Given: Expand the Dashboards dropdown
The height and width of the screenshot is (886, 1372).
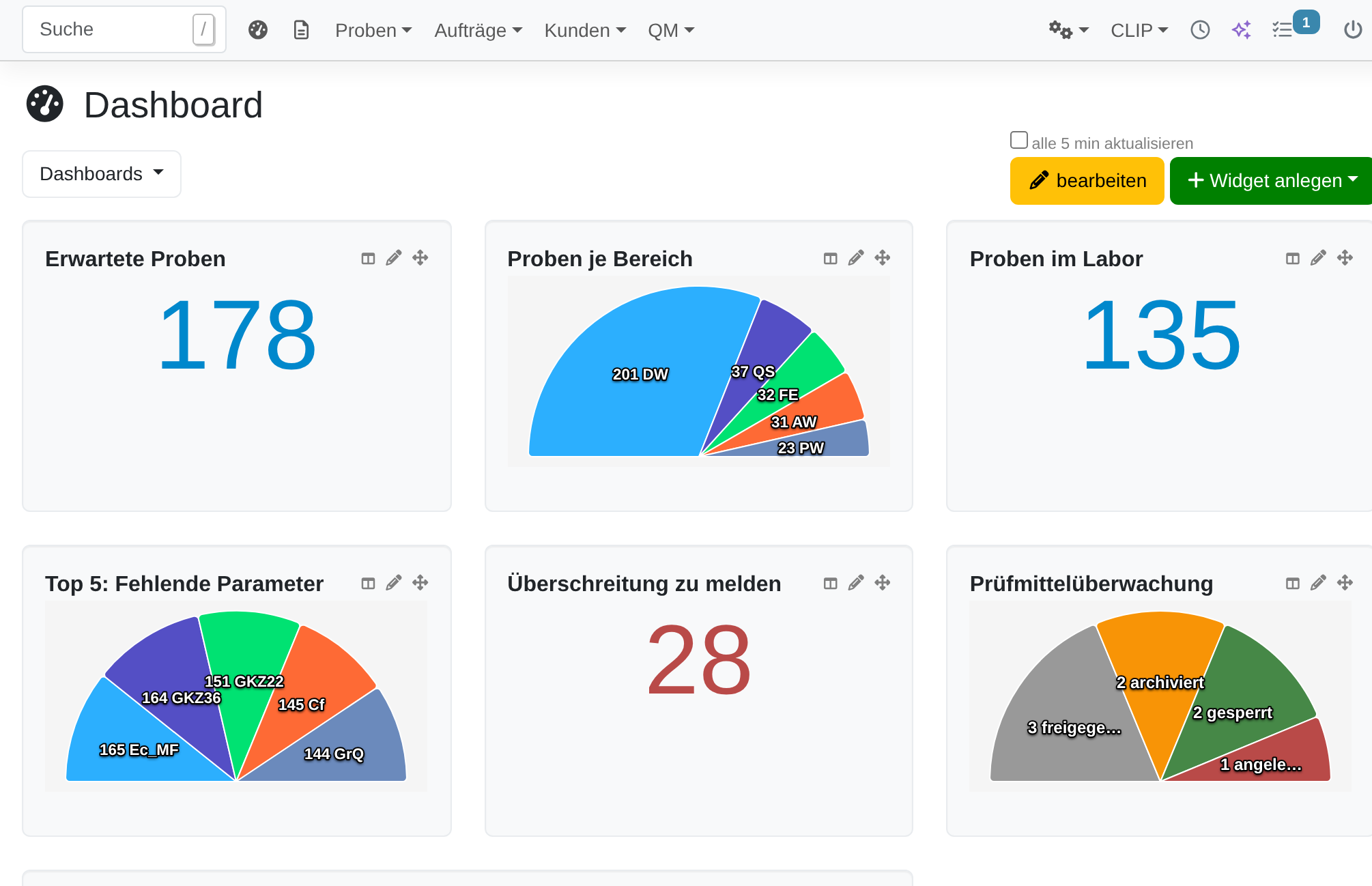Looking at the screenshot, I should [102, 174].
